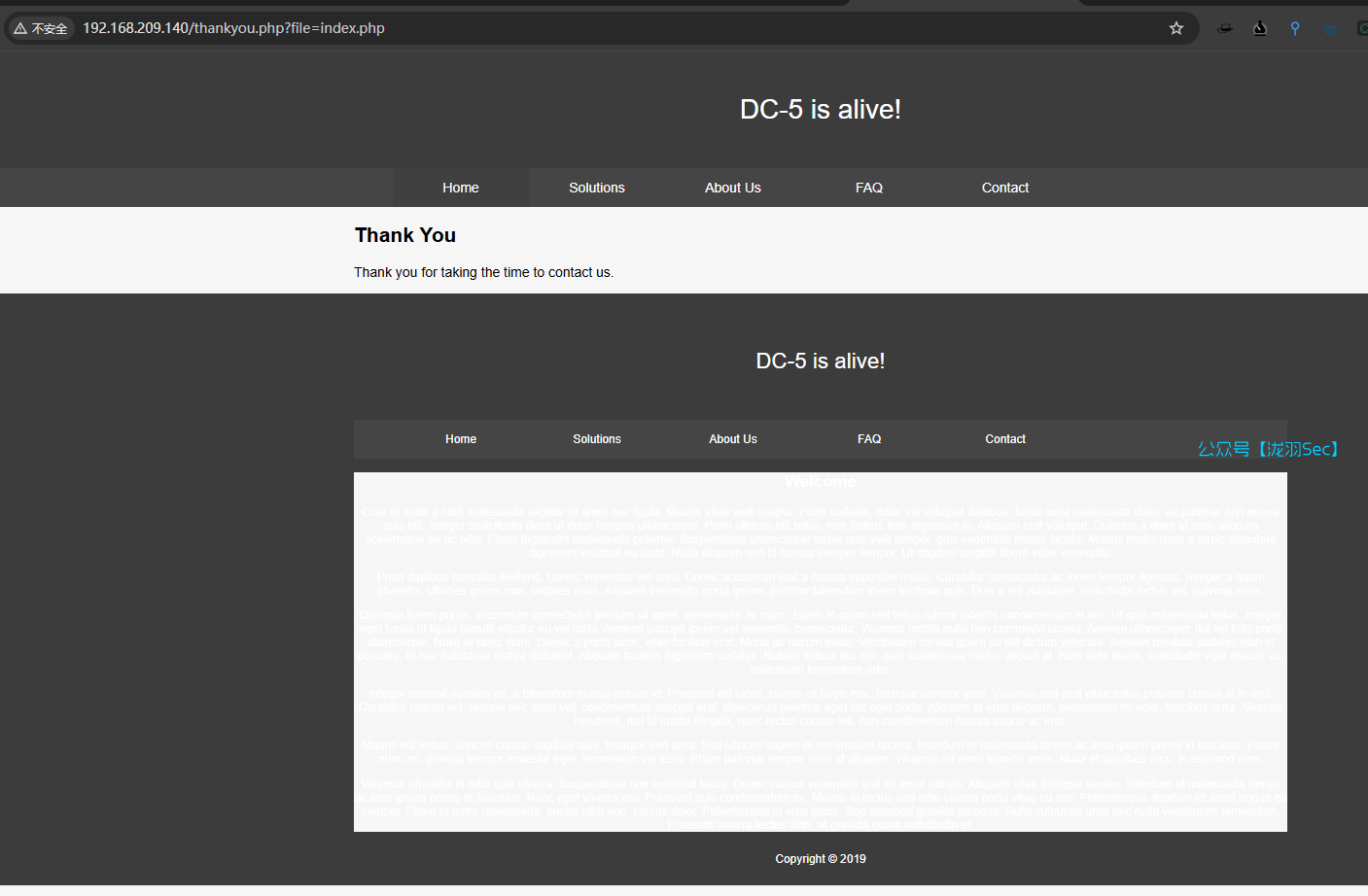The width and height of the screenshot is (1368, 896).
Task: Click the blue pin extension icon
Action: (x=1295, y=28)
